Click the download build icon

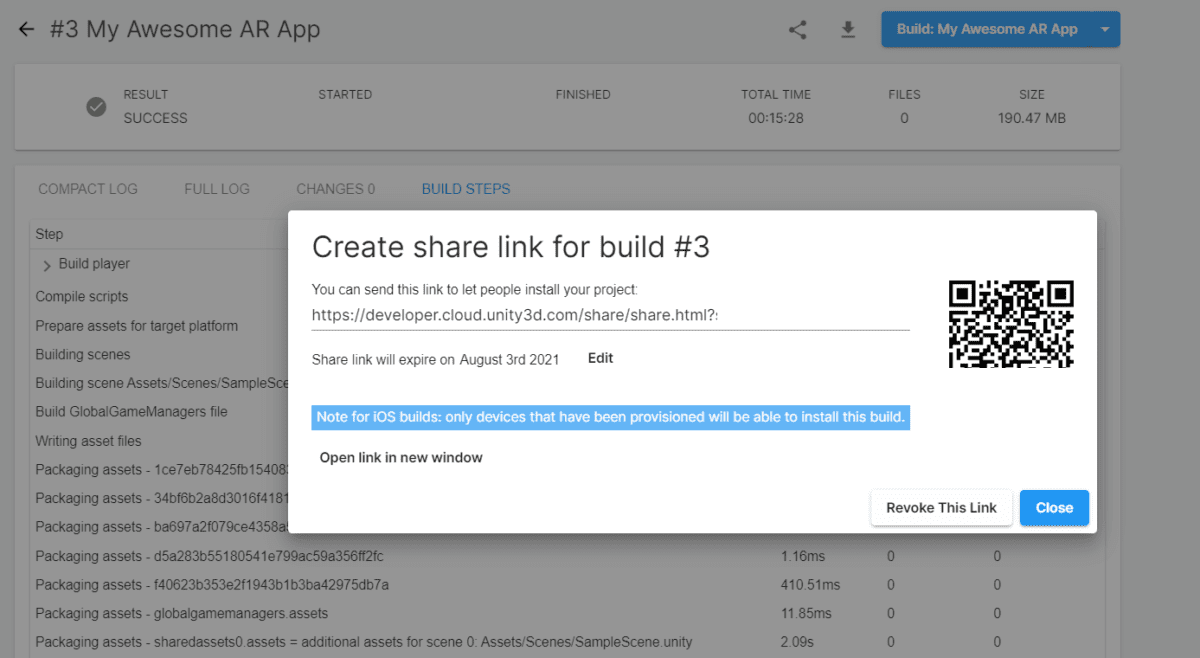tap(847, 30)
